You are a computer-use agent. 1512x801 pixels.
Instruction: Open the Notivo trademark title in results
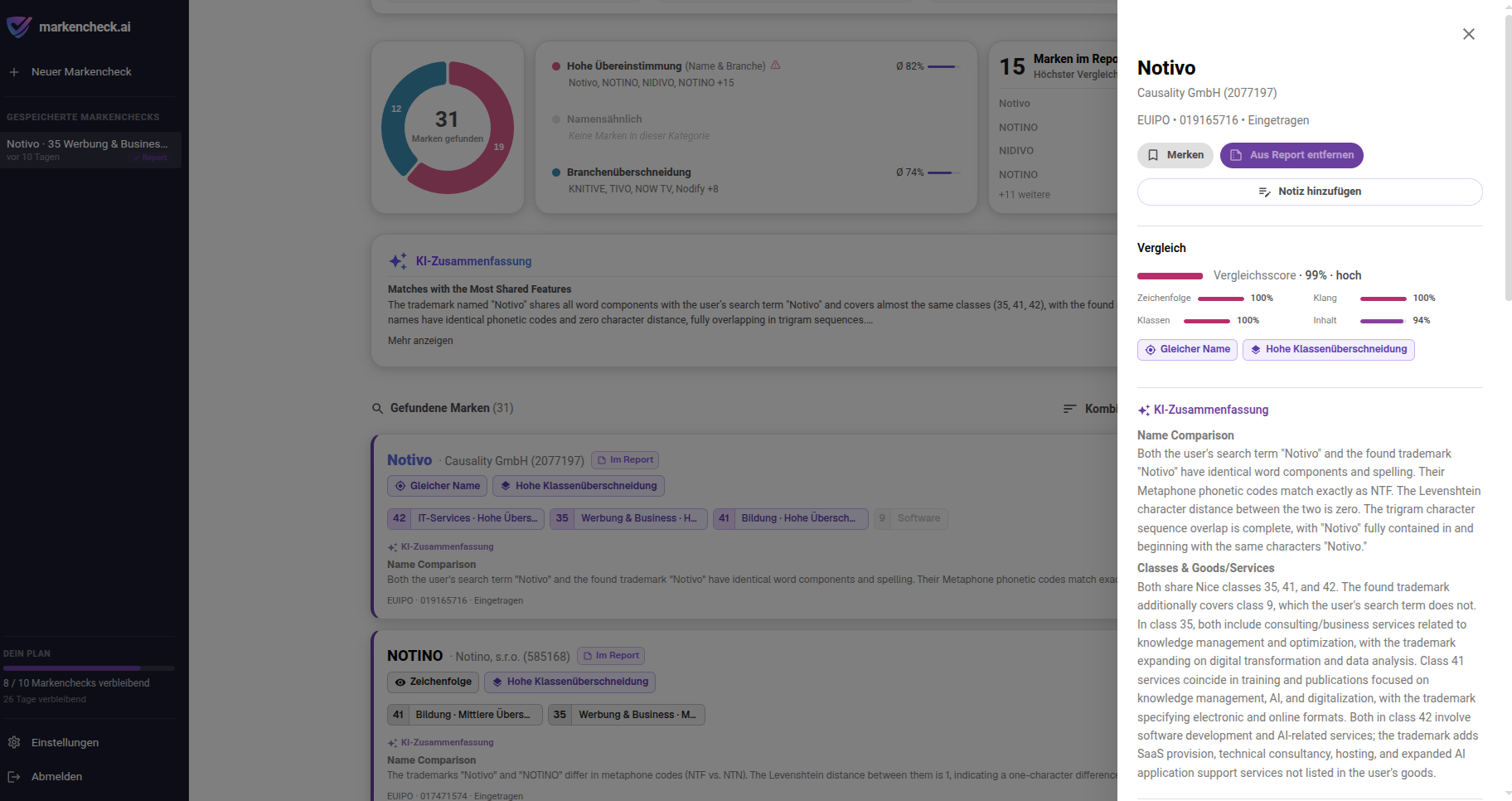(x=409, y=460)
